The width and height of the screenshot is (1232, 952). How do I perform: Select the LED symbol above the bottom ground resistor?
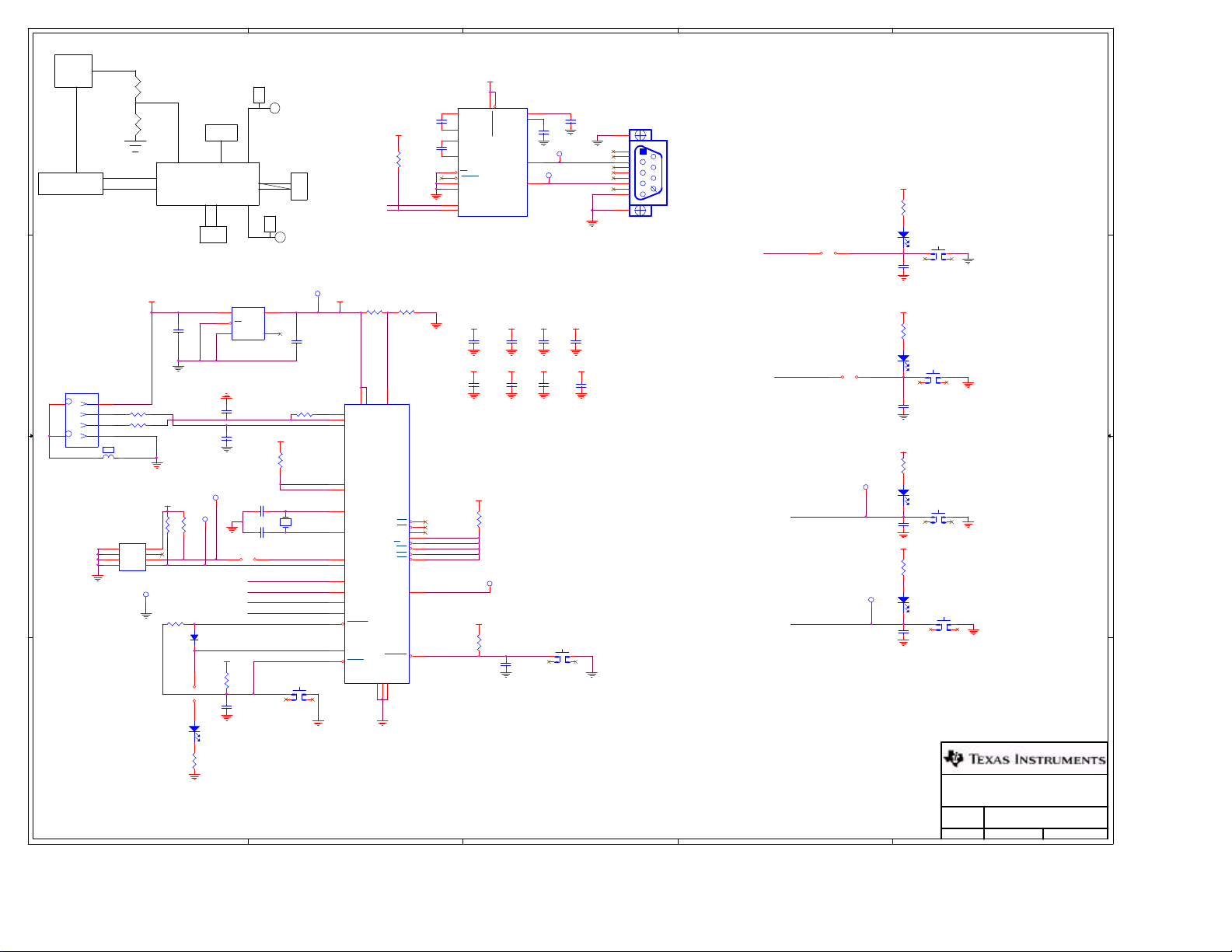pos(194,731)
